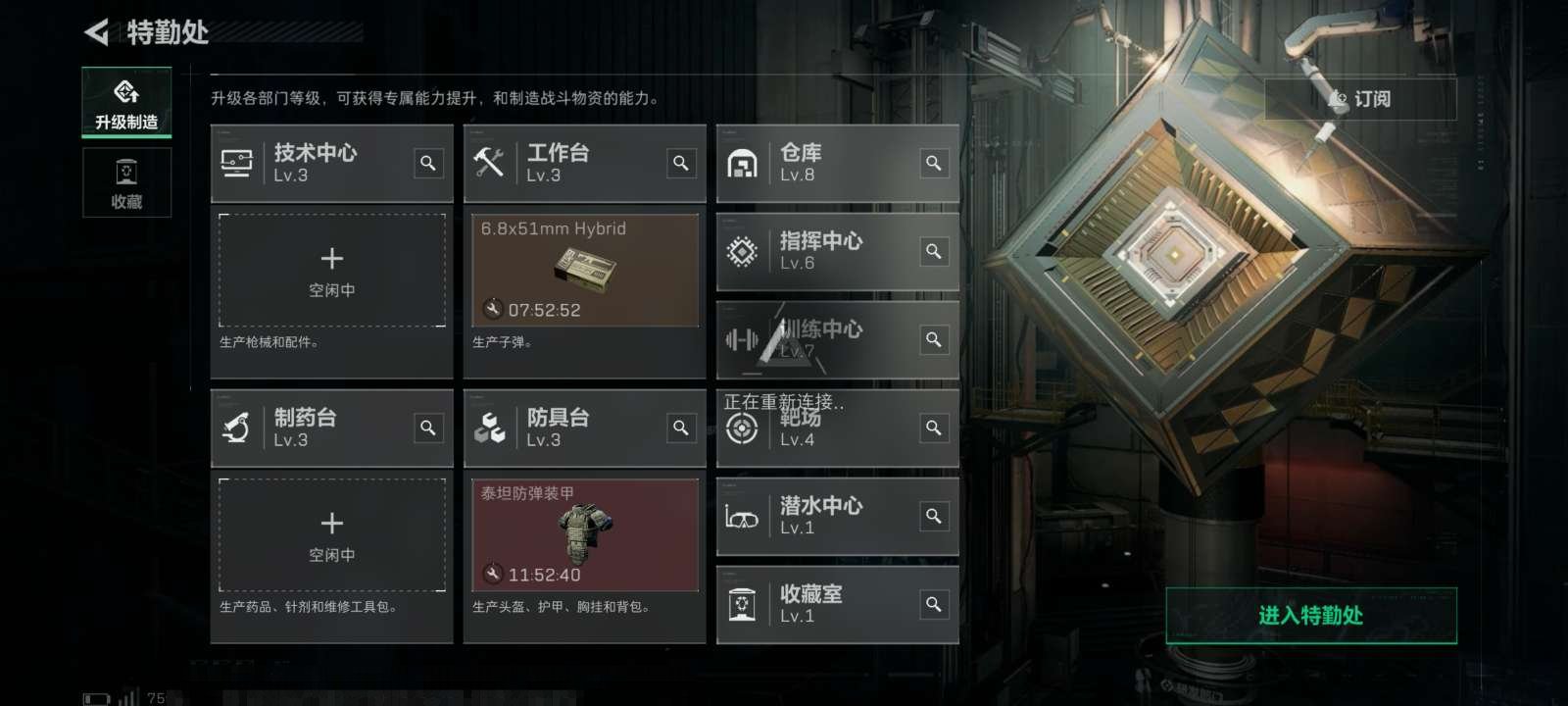Open magnifier details for 防具台
Image resolution: width=1568 pixels, height=706 pixels.
(x=681, y=428)
